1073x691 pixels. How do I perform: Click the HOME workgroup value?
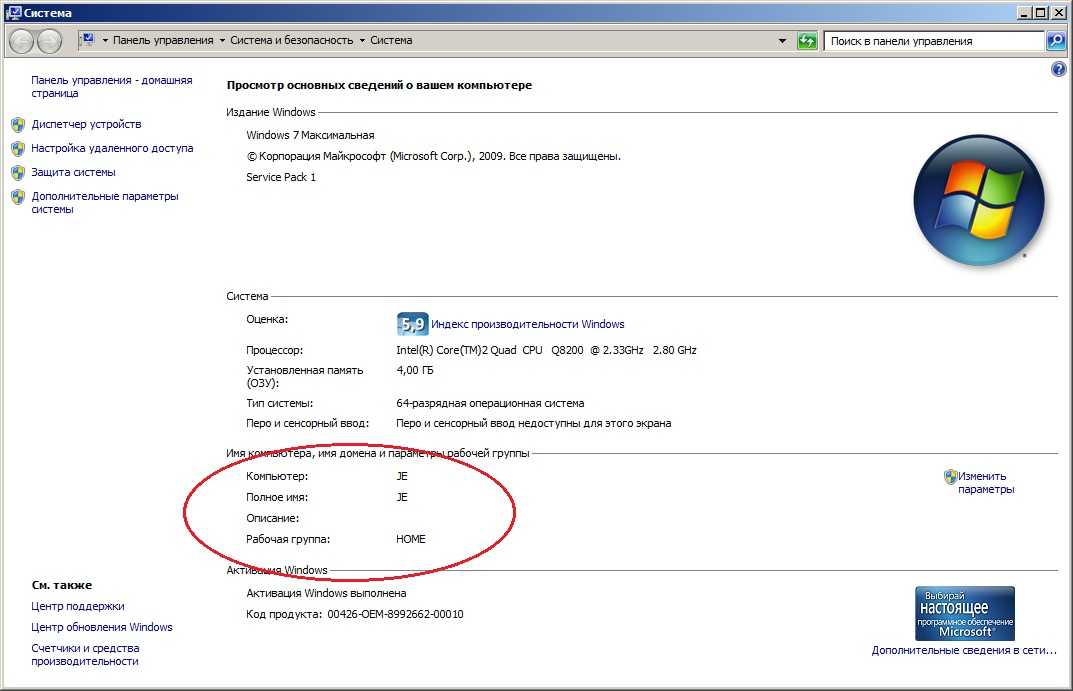pyautogui.click(x=411, y=538)
